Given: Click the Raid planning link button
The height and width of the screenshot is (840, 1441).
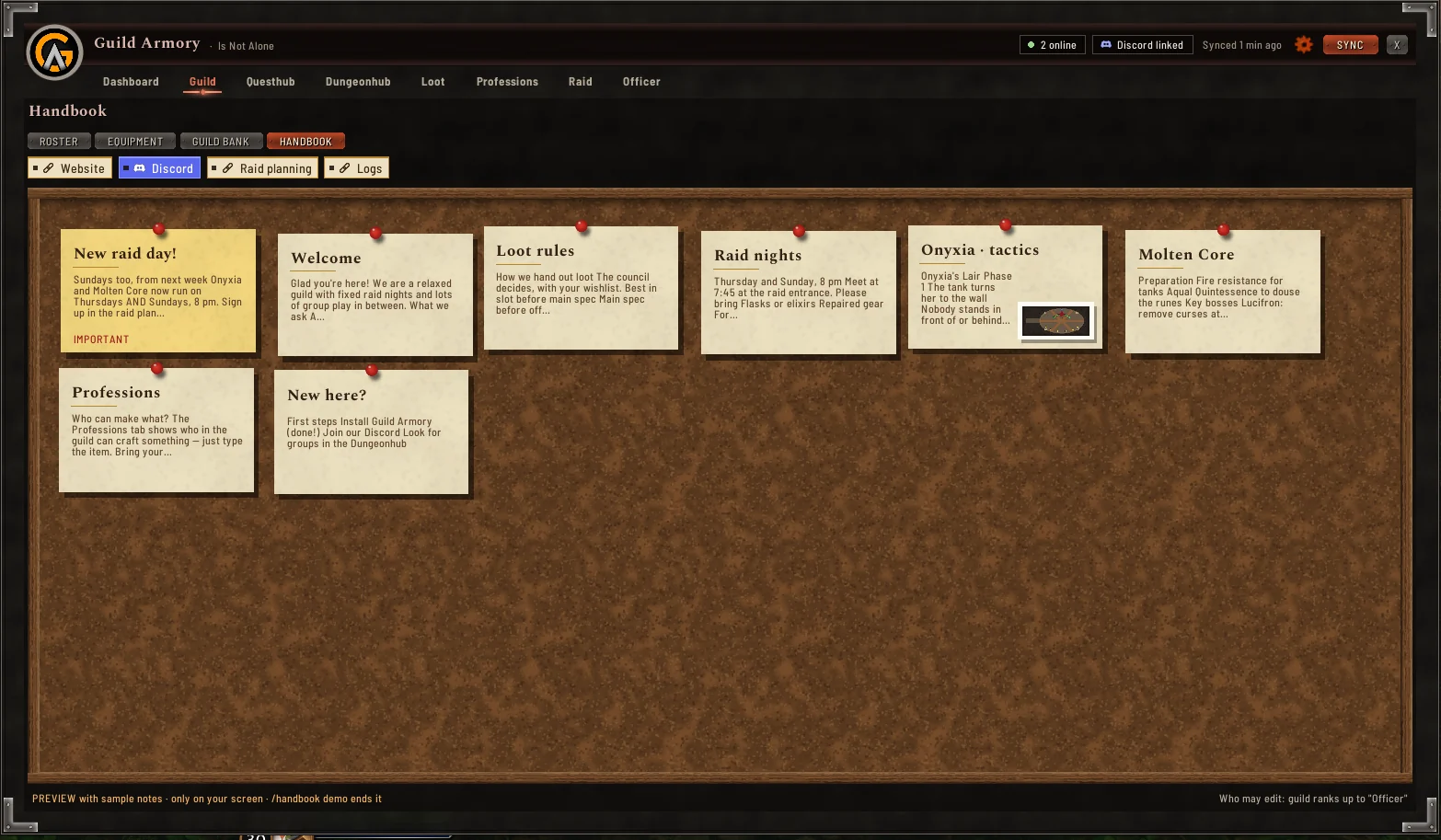Looking at the screenshot, I should pos(262,168).
